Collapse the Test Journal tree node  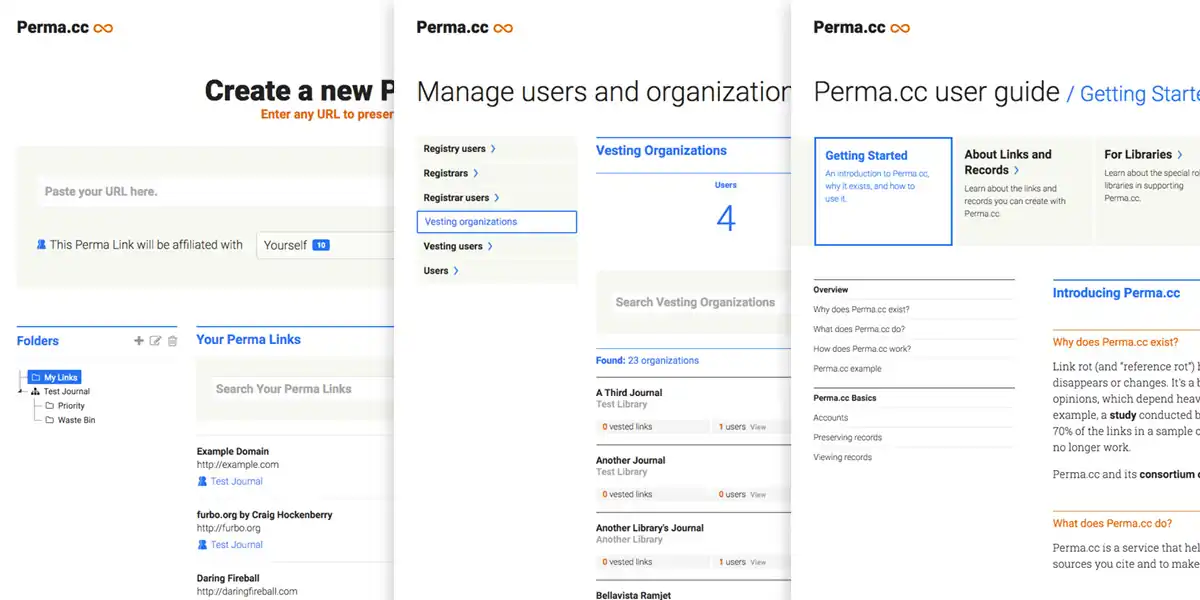22,392
